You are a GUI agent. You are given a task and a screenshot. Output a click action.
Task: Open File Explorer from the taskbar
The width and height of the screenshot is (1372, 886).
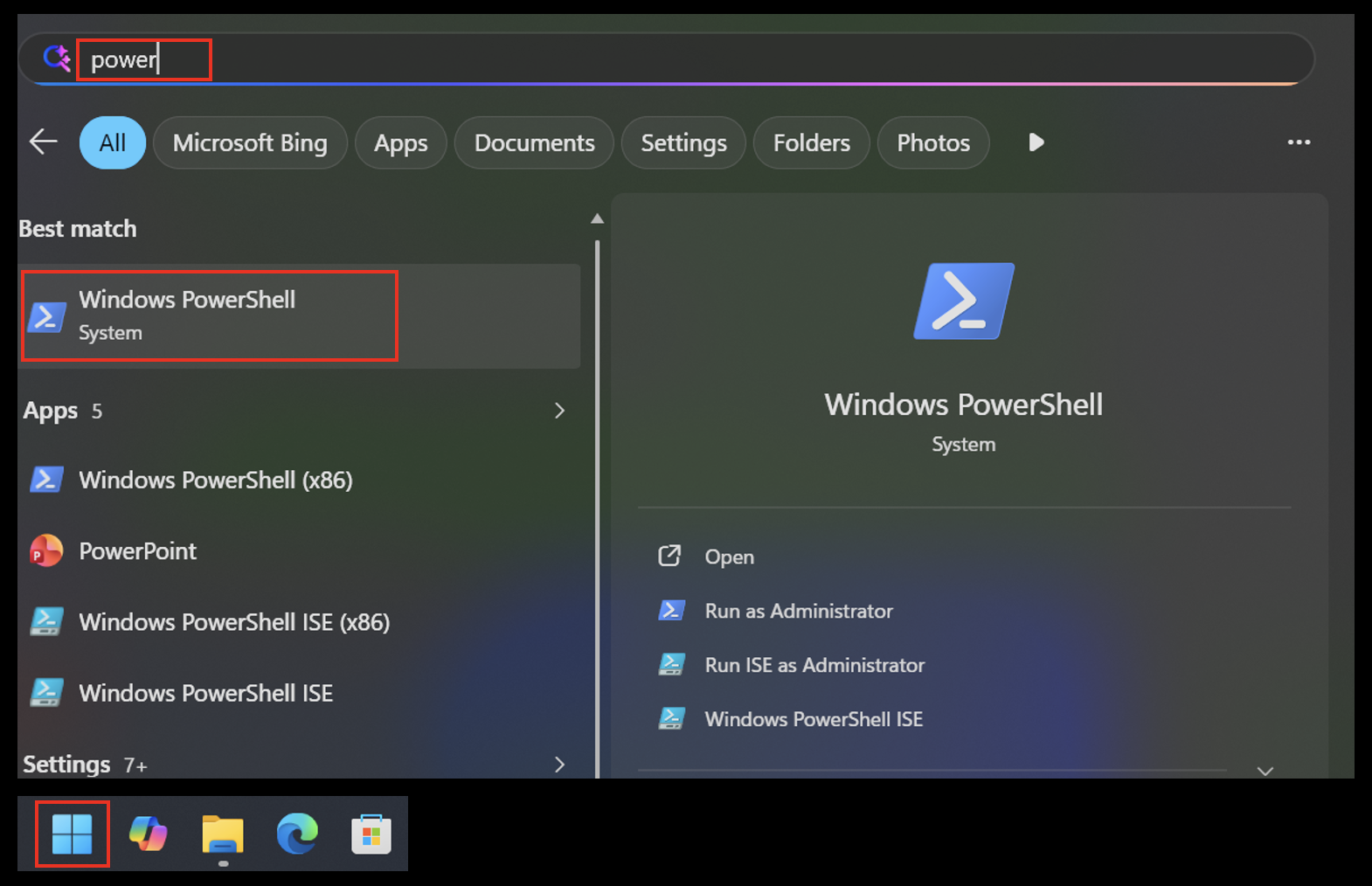pos(223,834)
